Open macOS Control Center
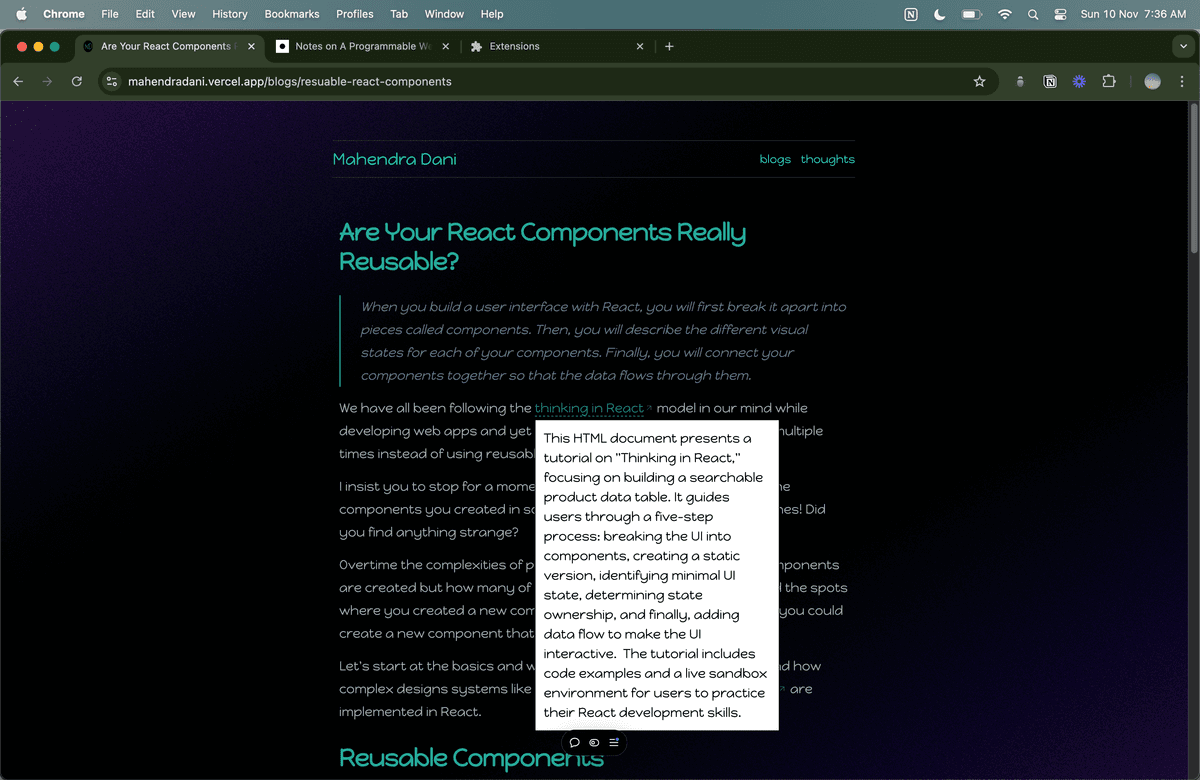This screenshot has height=780, width=1200. tap(1060, 14)
